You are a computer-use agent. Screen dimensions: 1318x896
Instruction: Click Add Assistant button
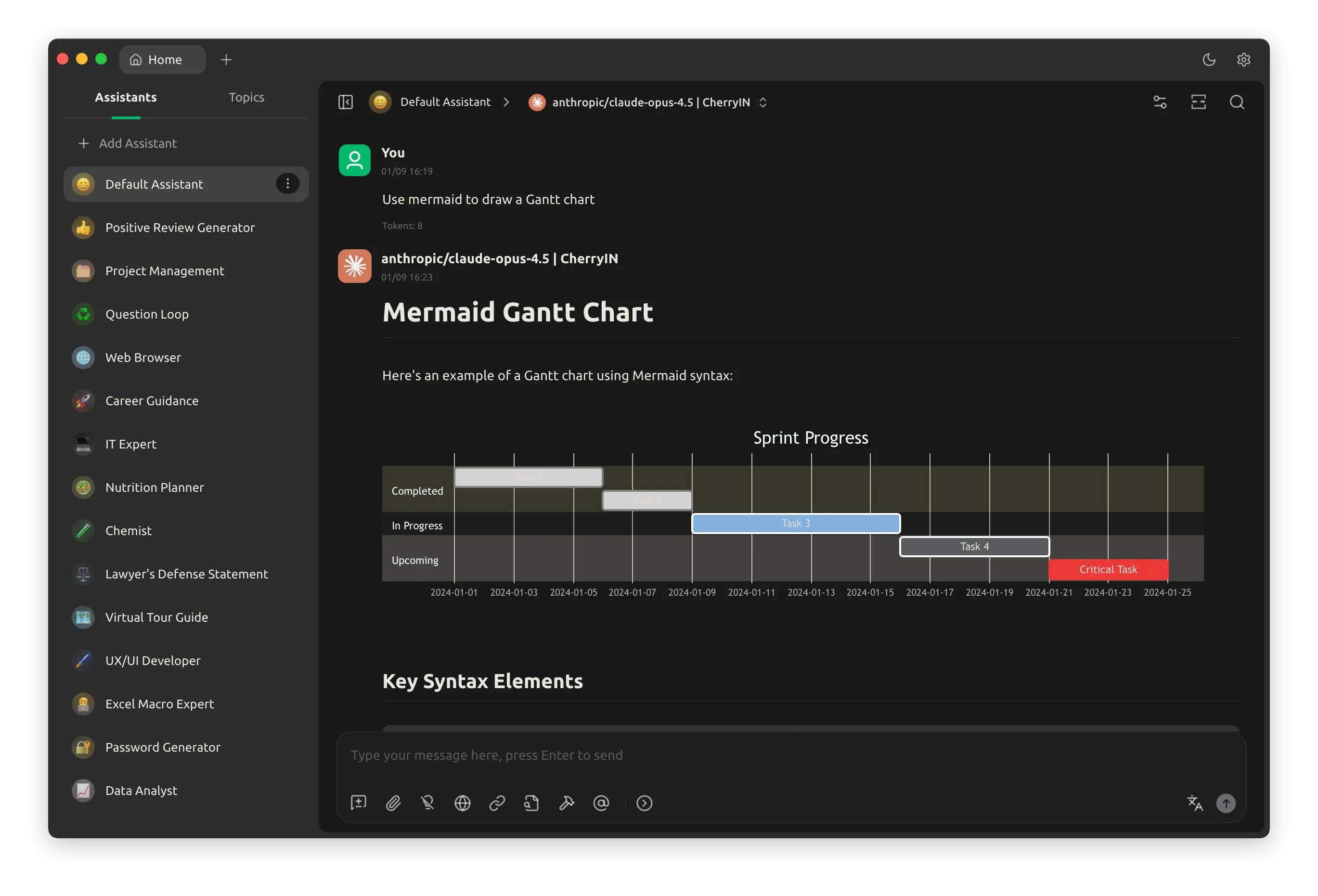pos(128,143)
